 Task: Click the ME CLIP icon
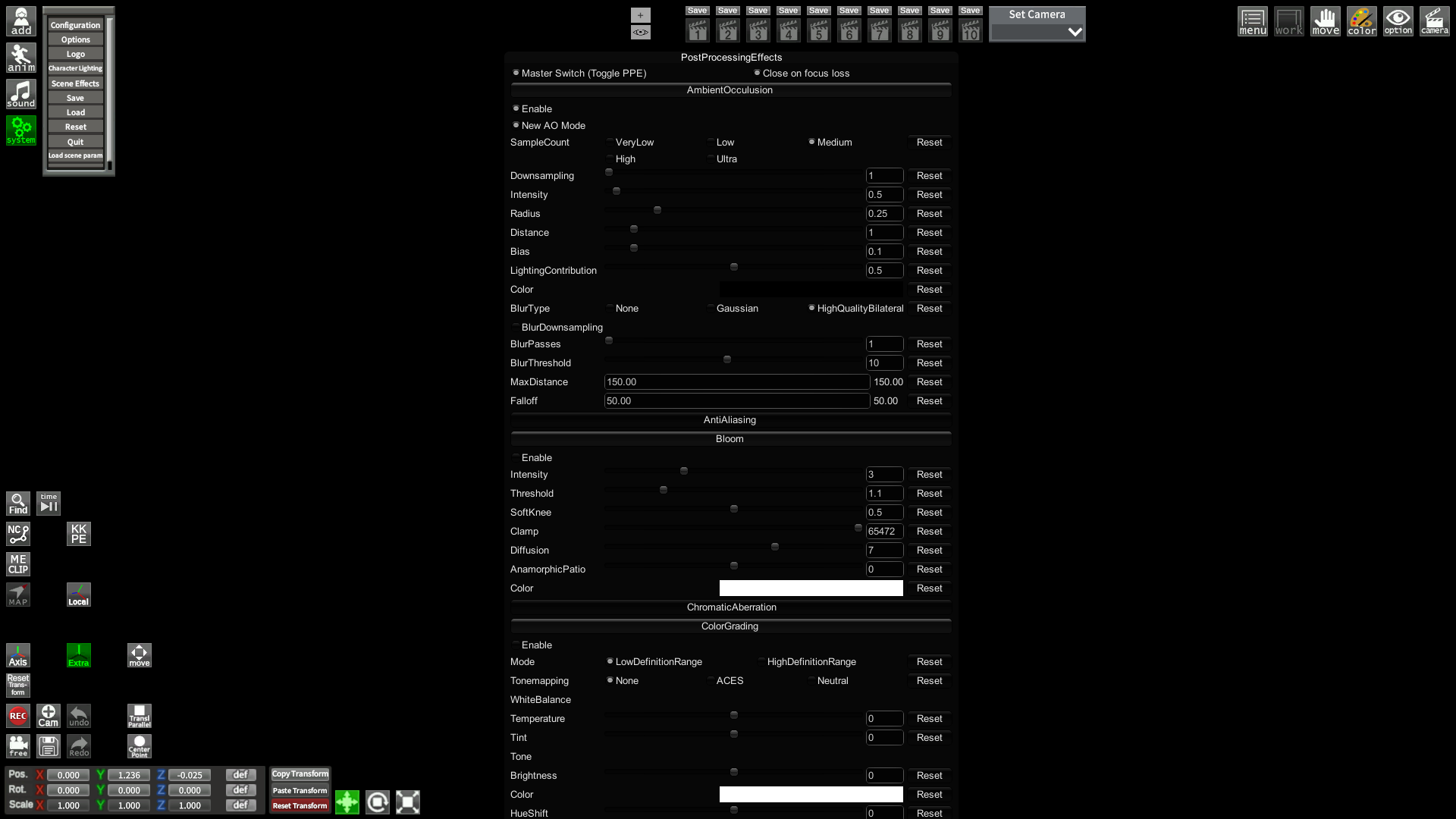[18, 564]
